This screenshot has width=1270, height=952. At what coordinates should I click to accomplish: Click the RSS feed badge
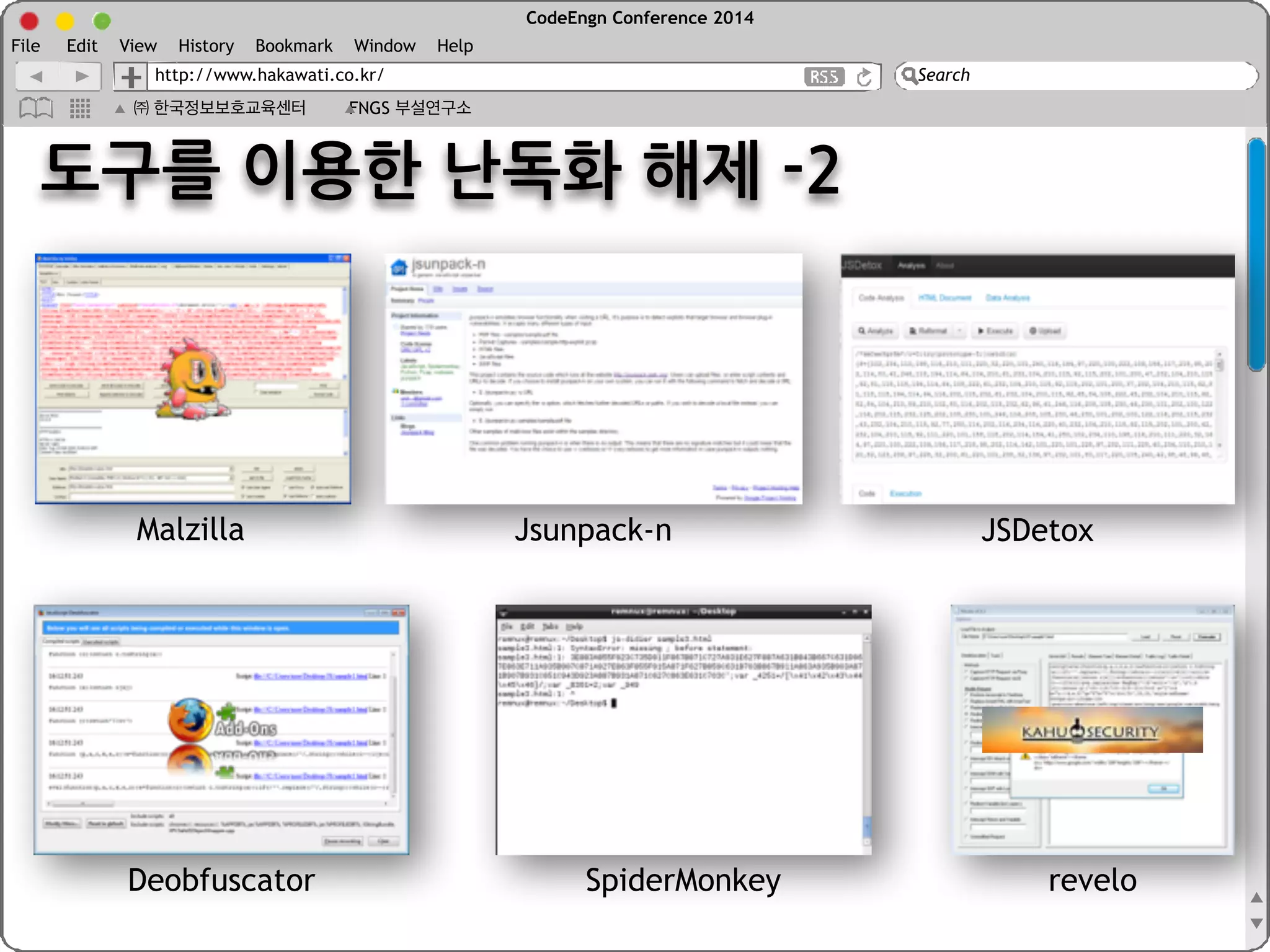coord(824,77)
